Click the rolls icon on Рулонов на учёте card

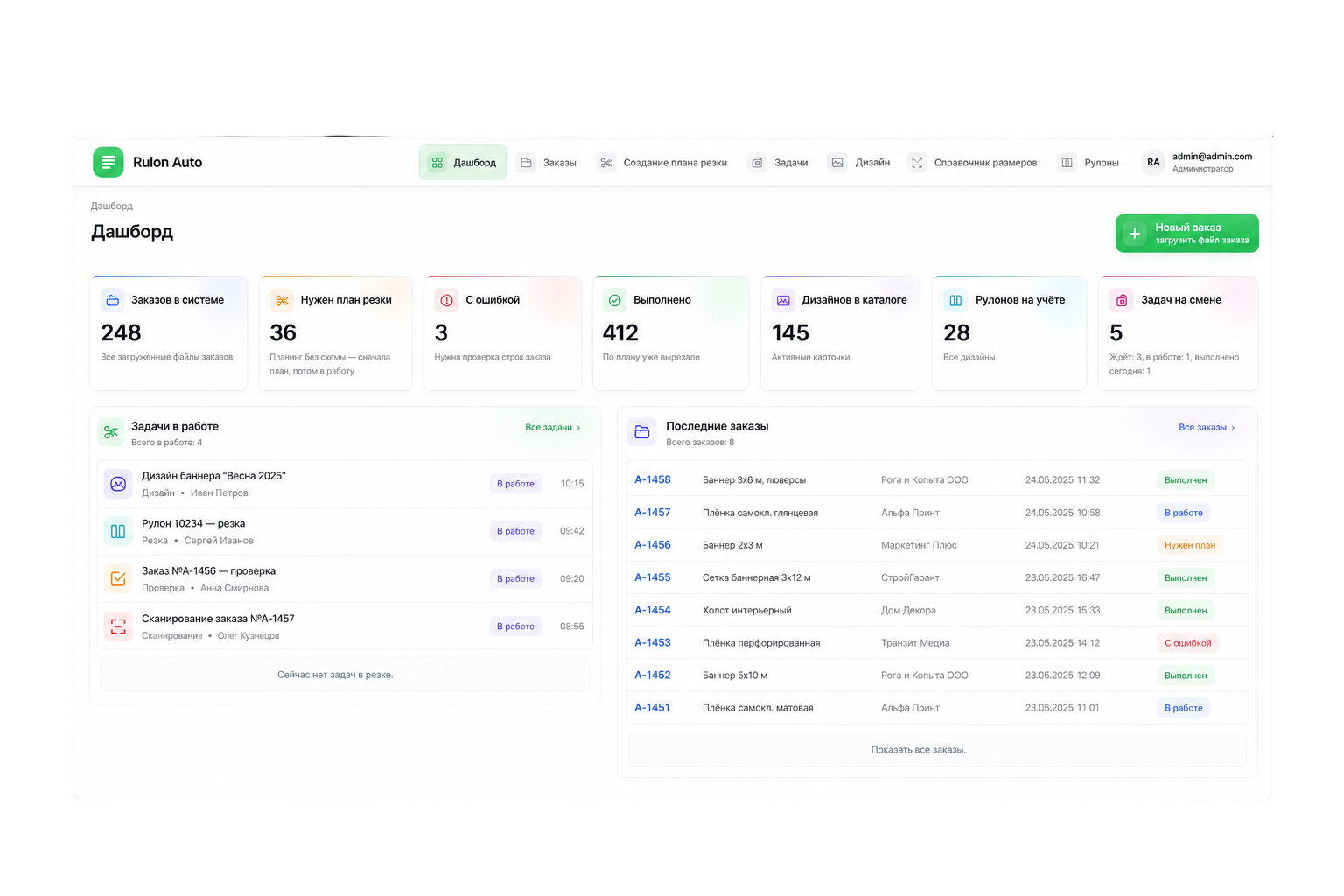[955, 300]
